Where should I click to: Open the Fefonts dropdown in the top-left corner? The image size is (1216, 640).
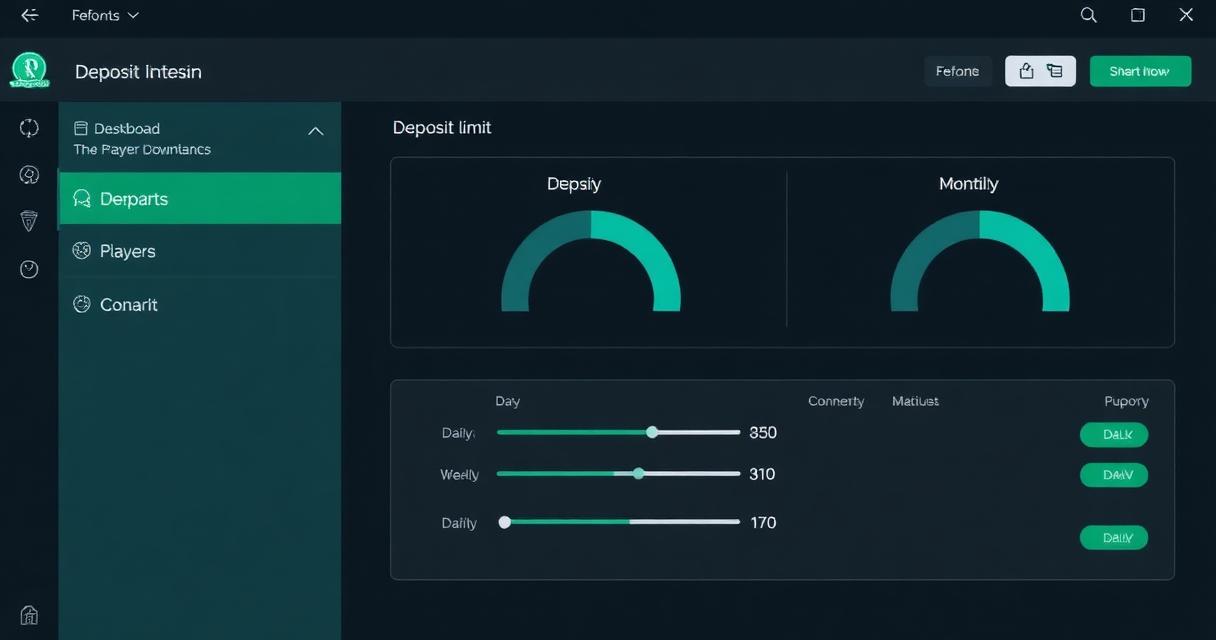104,15
